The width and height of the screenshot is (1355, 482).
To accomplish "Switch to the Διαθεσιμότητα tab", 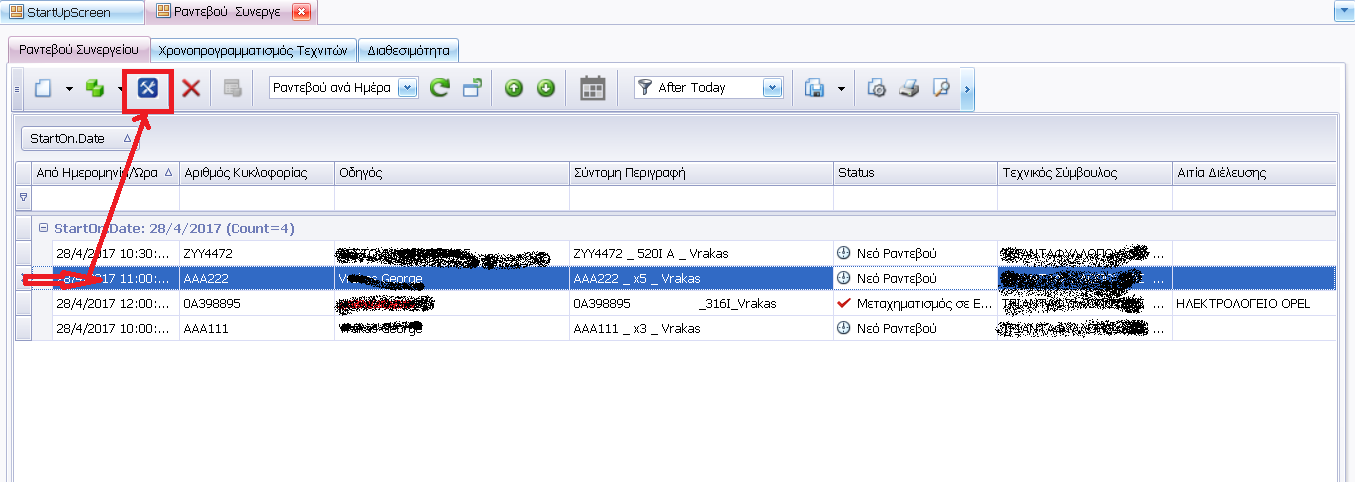I will click(x=408, y=49).
